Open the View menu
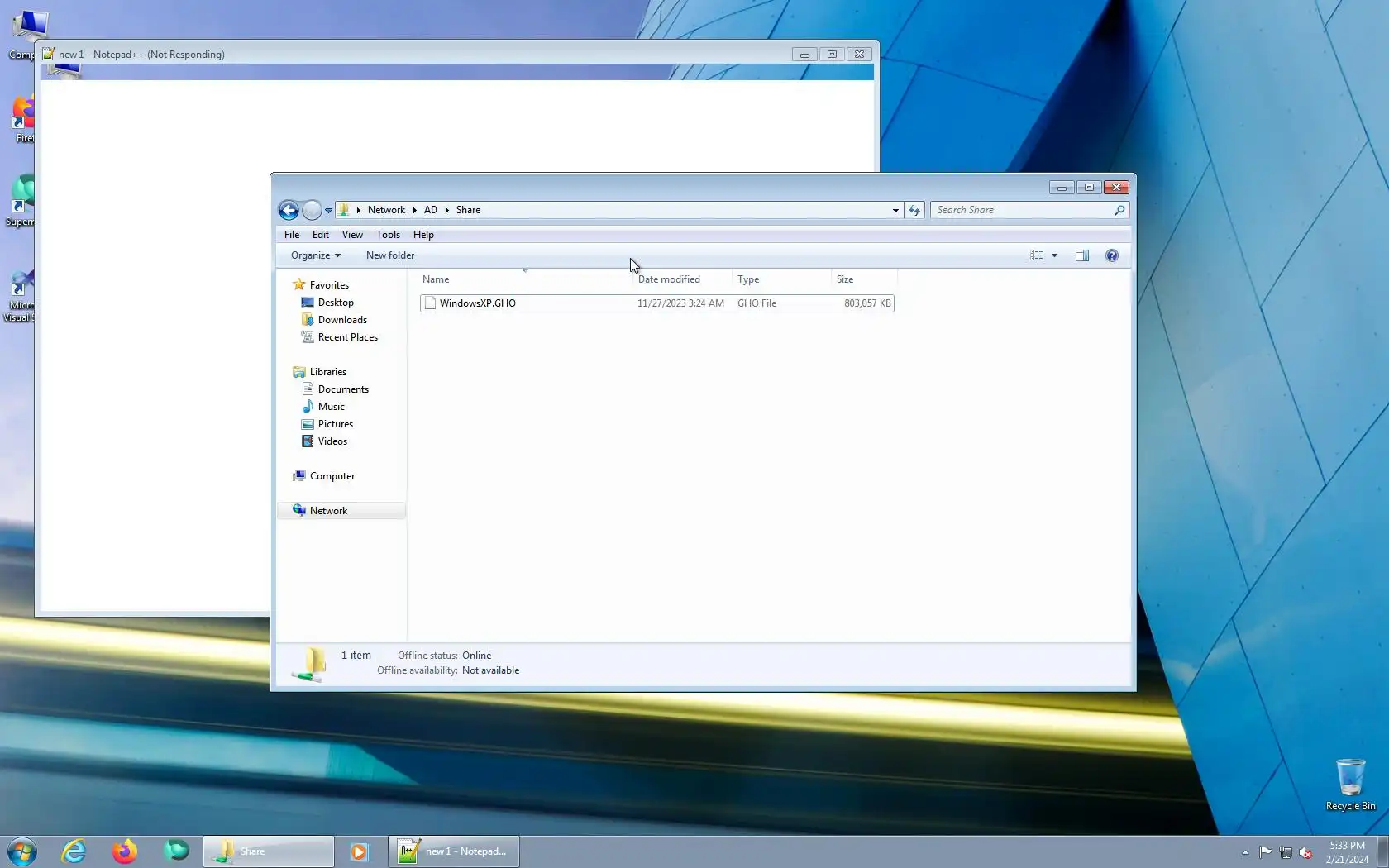 (x=352, y=235)
